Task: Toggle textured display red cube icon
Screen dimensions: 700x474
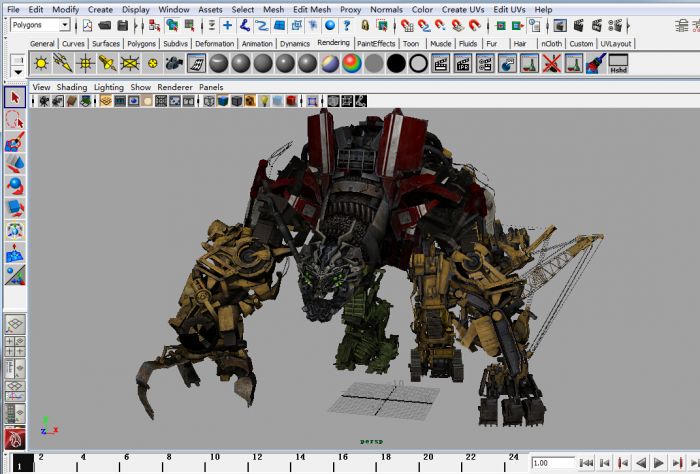Action: click(x=291, y=101)
